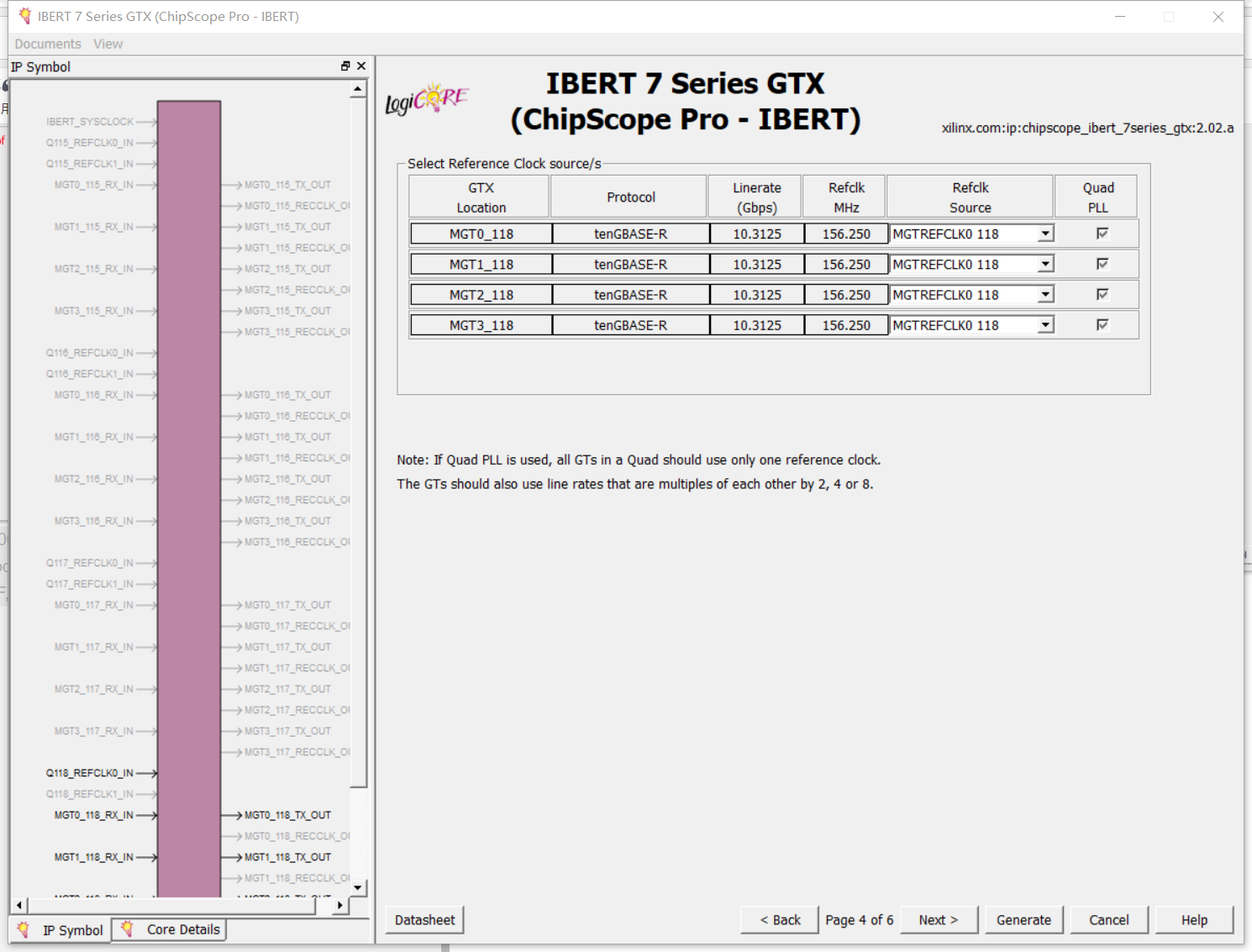
Task: Click the 10.3125 linerate cell for MGT3_118
Action: click(757, 325)
